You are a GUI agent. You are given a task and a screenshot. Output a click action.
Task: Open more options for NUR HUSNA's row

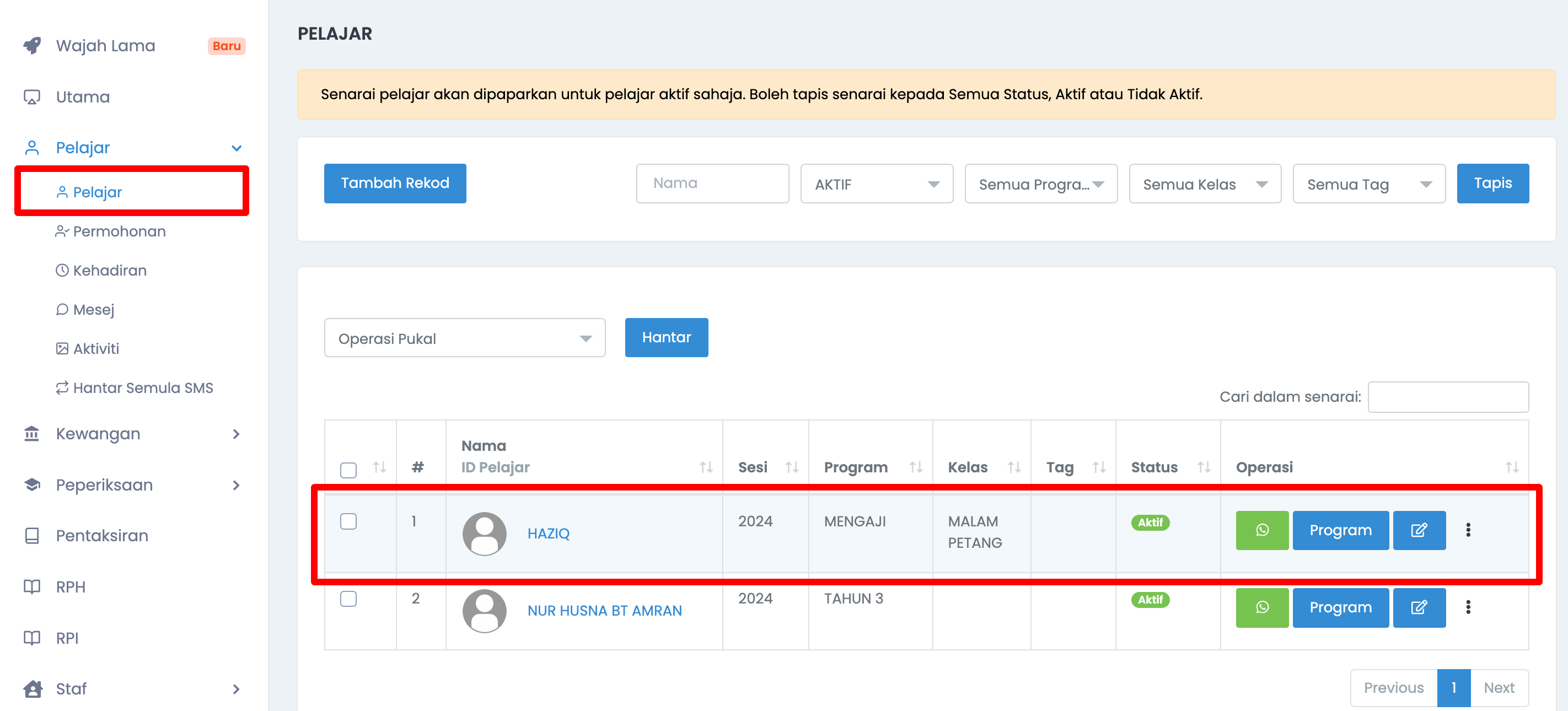[1468, 607]
